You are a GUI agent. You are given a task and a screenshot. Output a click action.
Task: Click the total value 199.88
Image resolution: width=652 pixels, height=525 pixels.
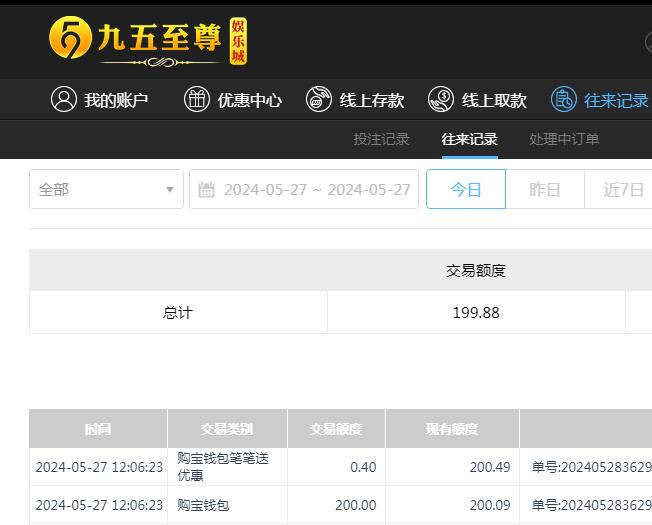[x=476, y=313]
